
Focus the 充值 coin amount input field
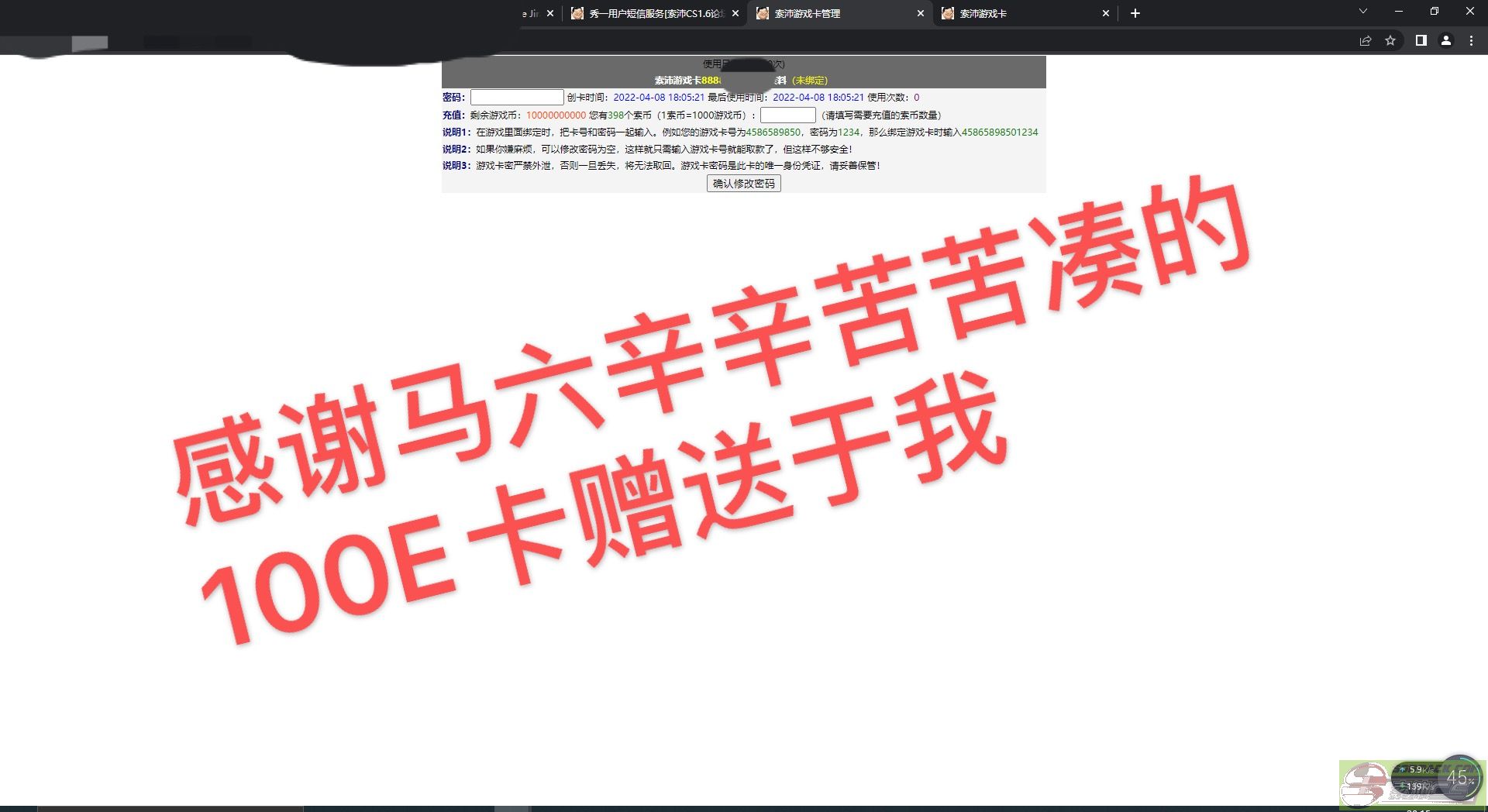click(x=787, y=115)
